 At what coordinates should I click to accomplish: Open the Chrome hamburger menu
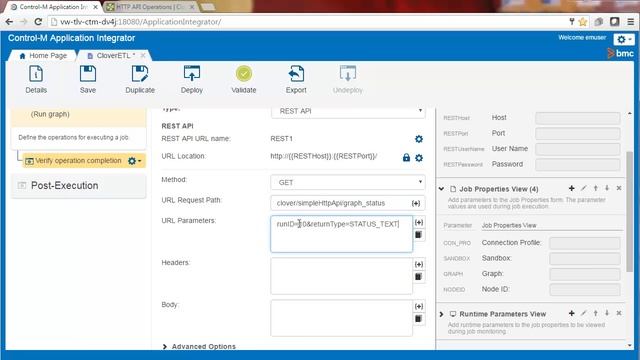[x=631, y=22]
